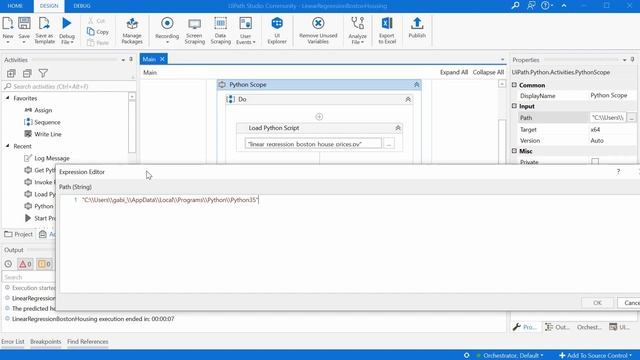Viewport: 640px width, 360px height.
Task: Open the User Events menu
Action: (x=246, y=30)
